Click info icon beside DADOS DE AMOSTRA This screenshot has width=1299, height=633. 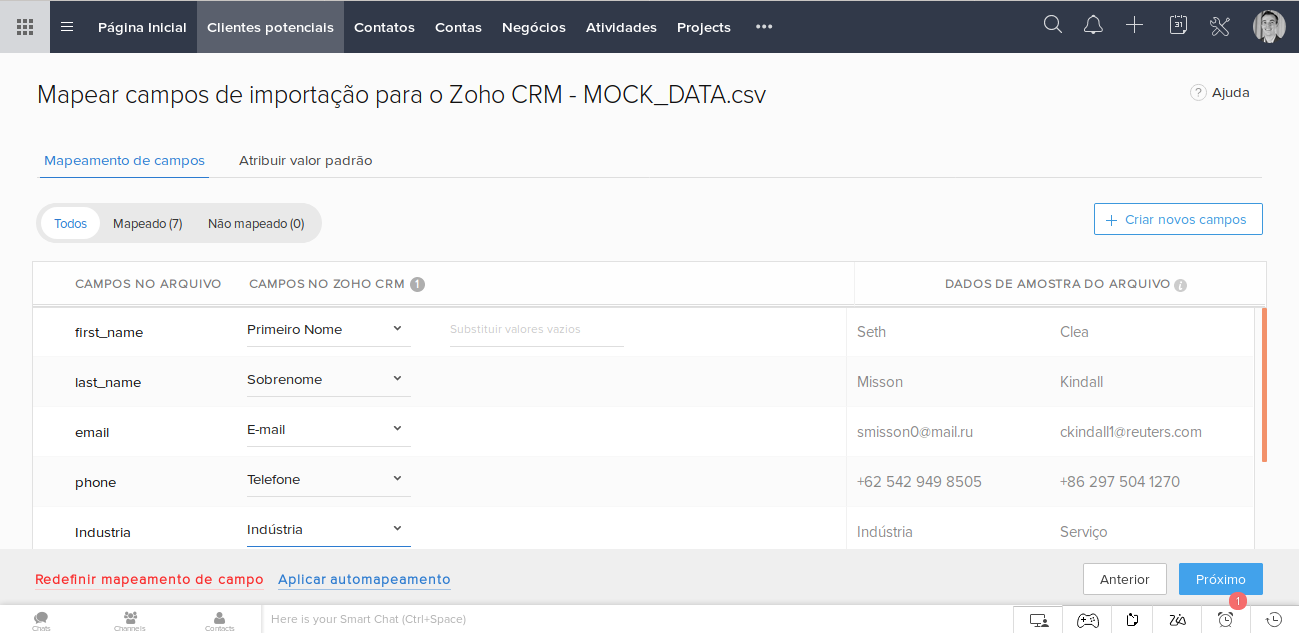pos(1180,285)
